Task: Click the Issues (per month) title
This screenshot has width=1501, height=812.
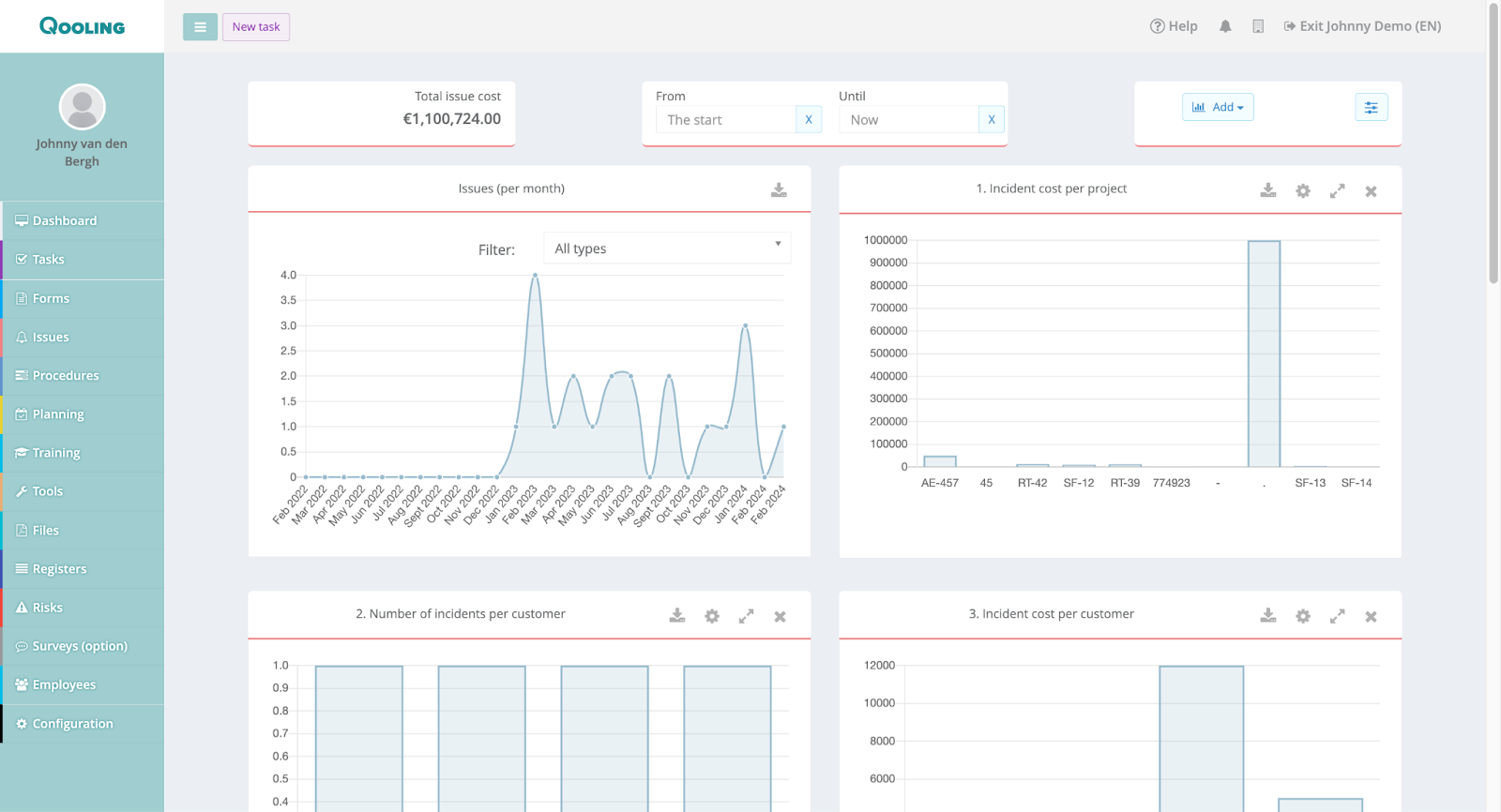Action: coord(511,188)
